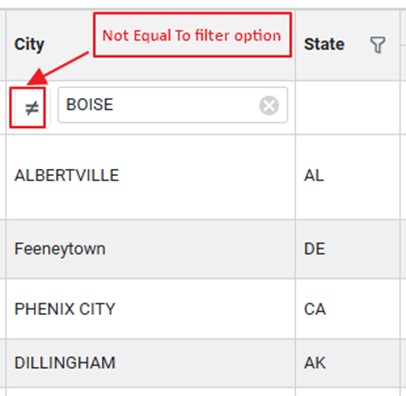
Task: Click the Not Equal To annotation label
Action: click(192, 35)
